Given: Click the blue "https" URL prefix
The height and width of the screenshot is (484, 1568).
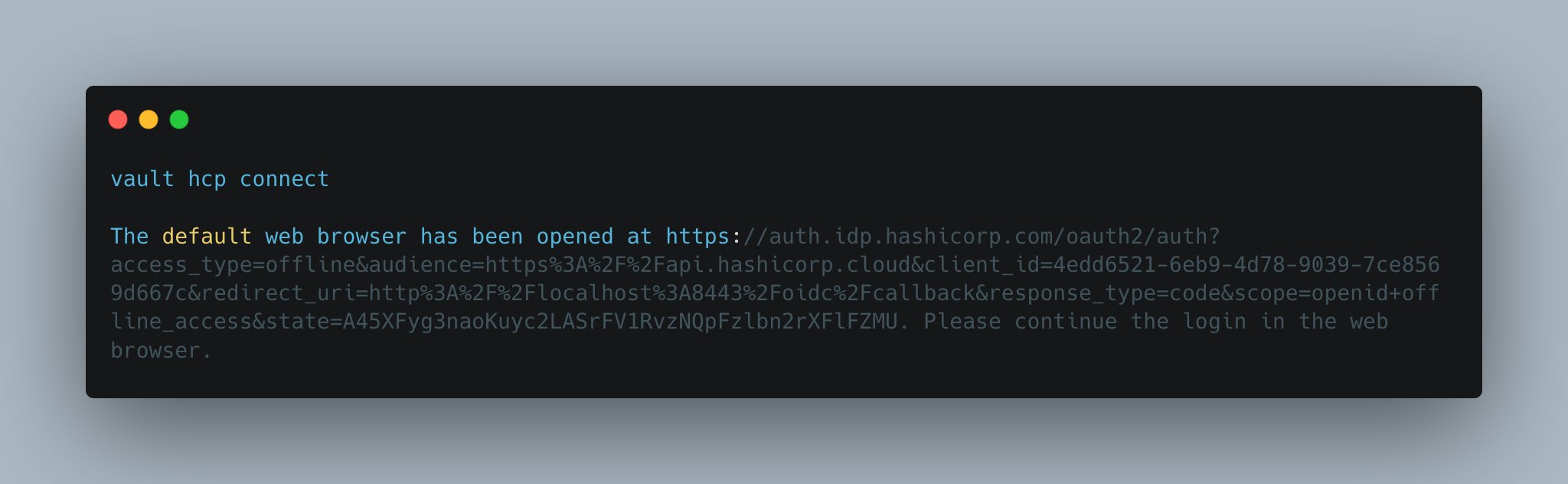Looking at the screenshot, I should 697,237.
